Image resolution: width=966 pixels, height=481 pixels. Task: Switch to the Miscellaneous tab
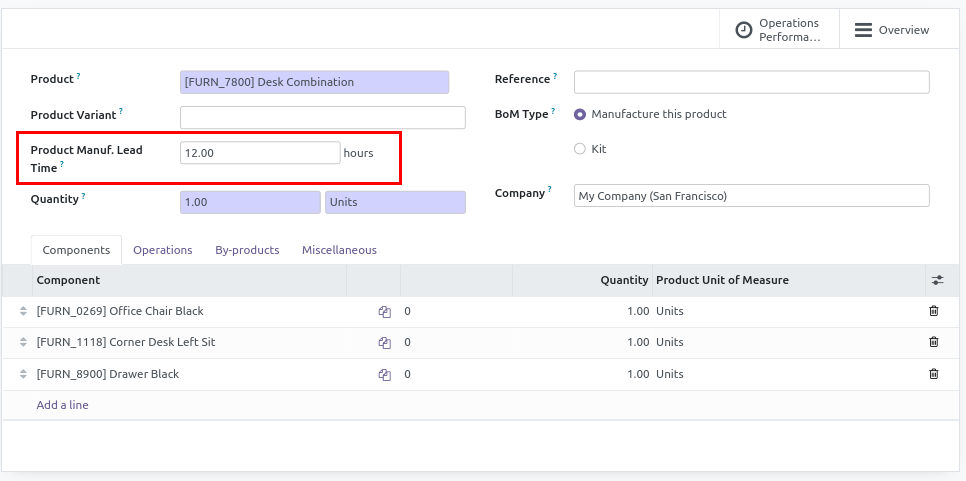pos(339,250)
